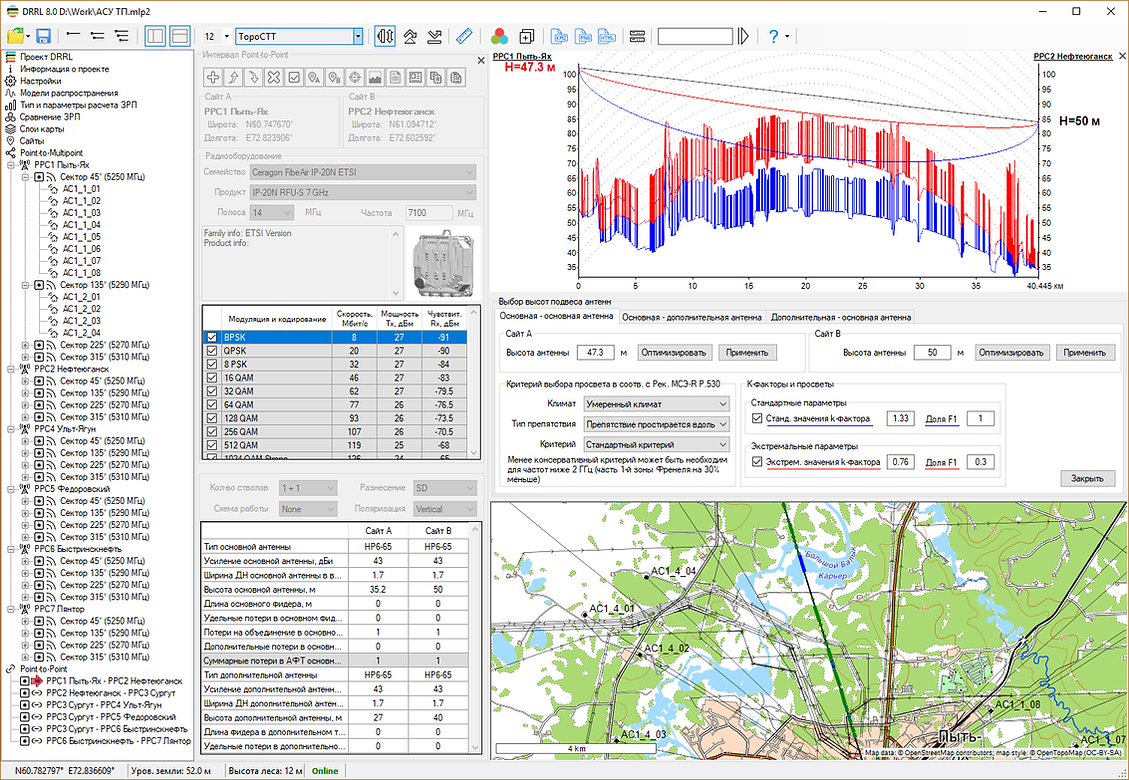Image resolution: width=1129 pixels, height=780 pixels.
Task: Click the target crosshair icon in interval panel
Action: 354,77
